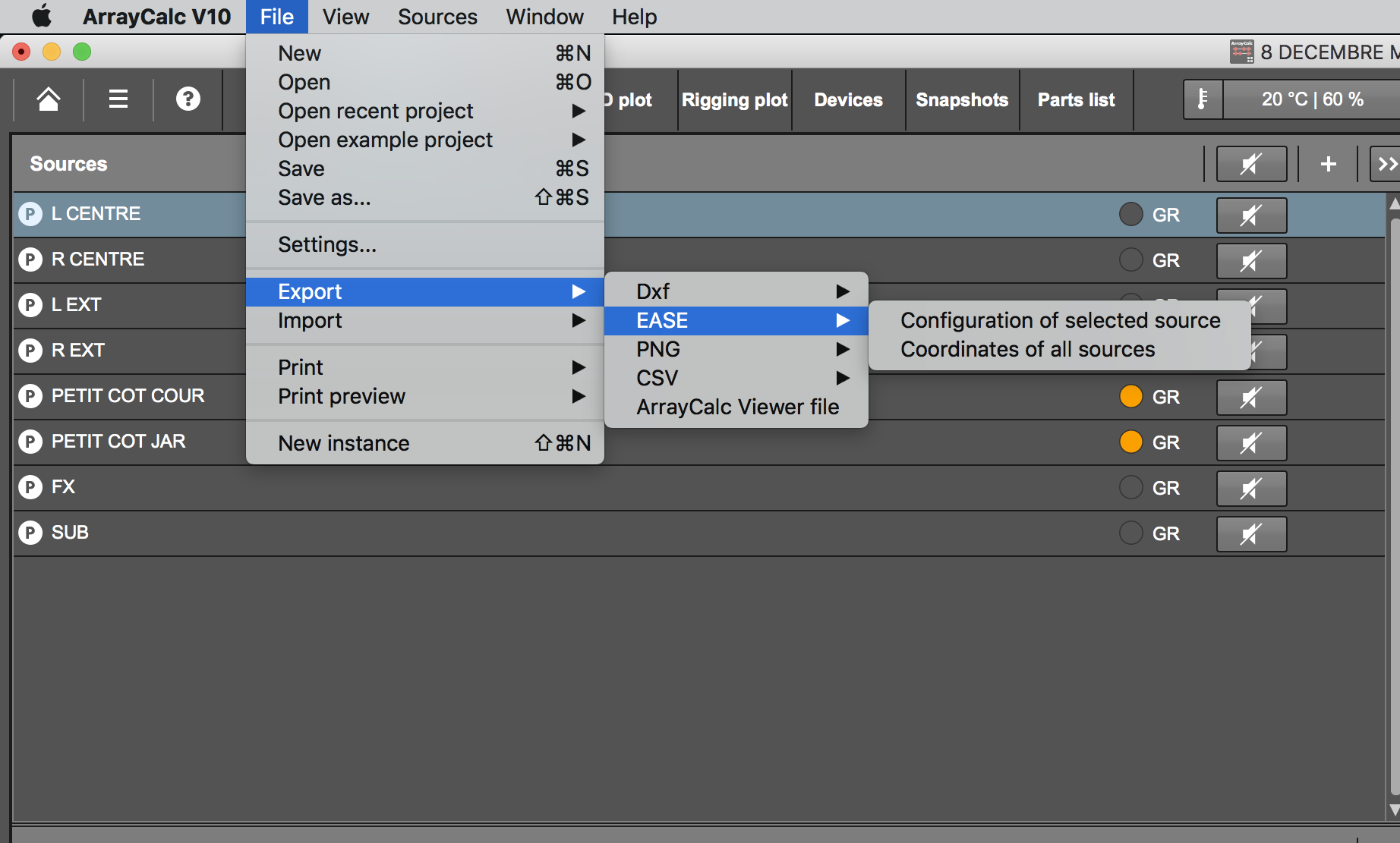
Task: Select ArrayCalc Viewer file export option
Action: point(737,407)
